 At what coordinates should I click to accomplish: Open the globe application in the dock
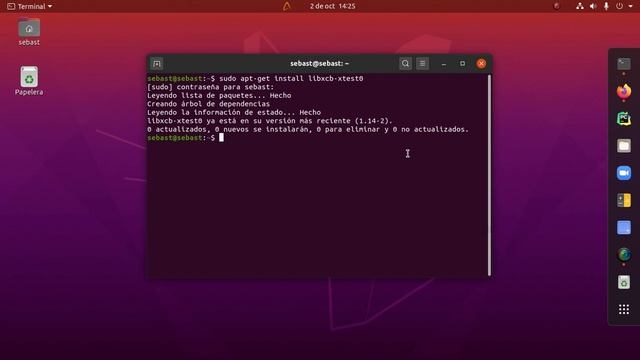pos(624,255)
